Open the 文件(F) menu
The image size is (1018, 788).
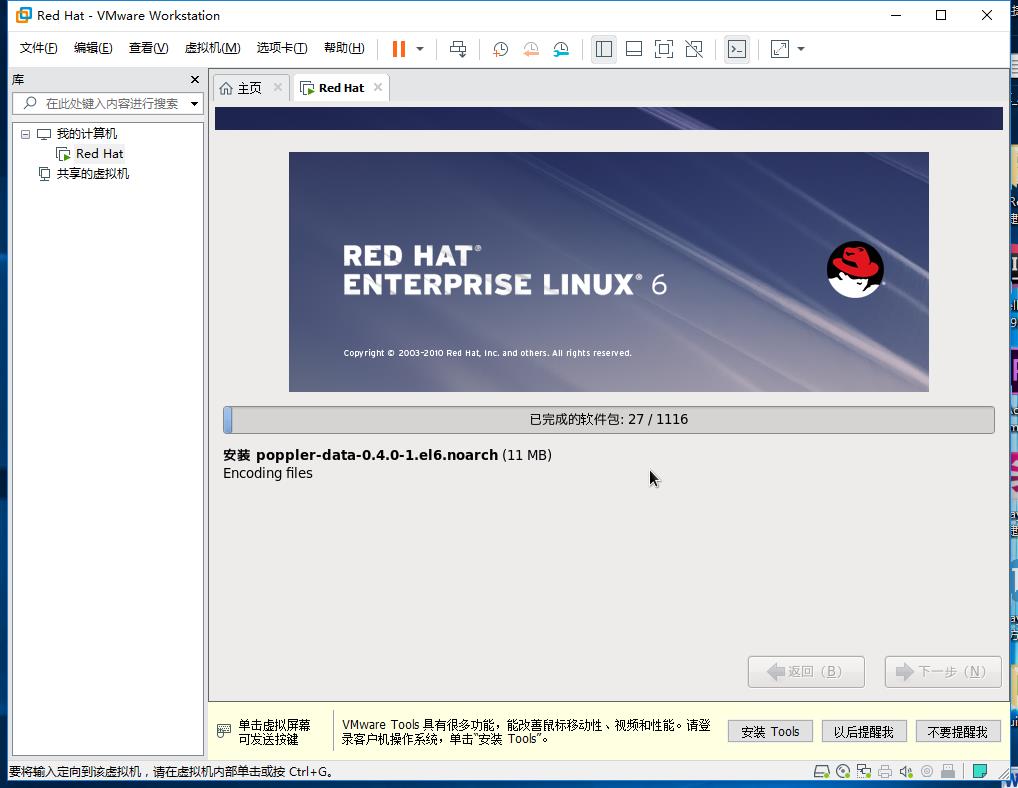(38, 48)
